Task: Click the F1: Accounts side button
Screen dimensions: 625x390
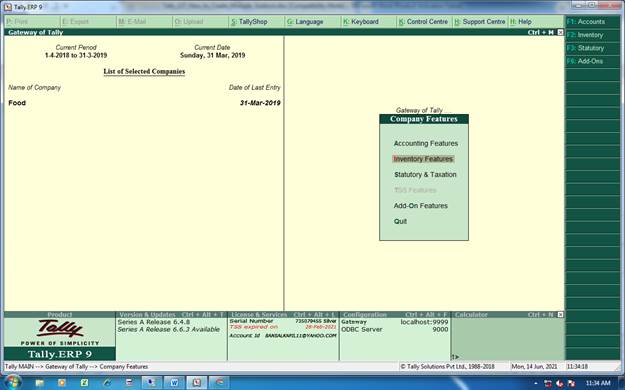Action: [592, 22]
